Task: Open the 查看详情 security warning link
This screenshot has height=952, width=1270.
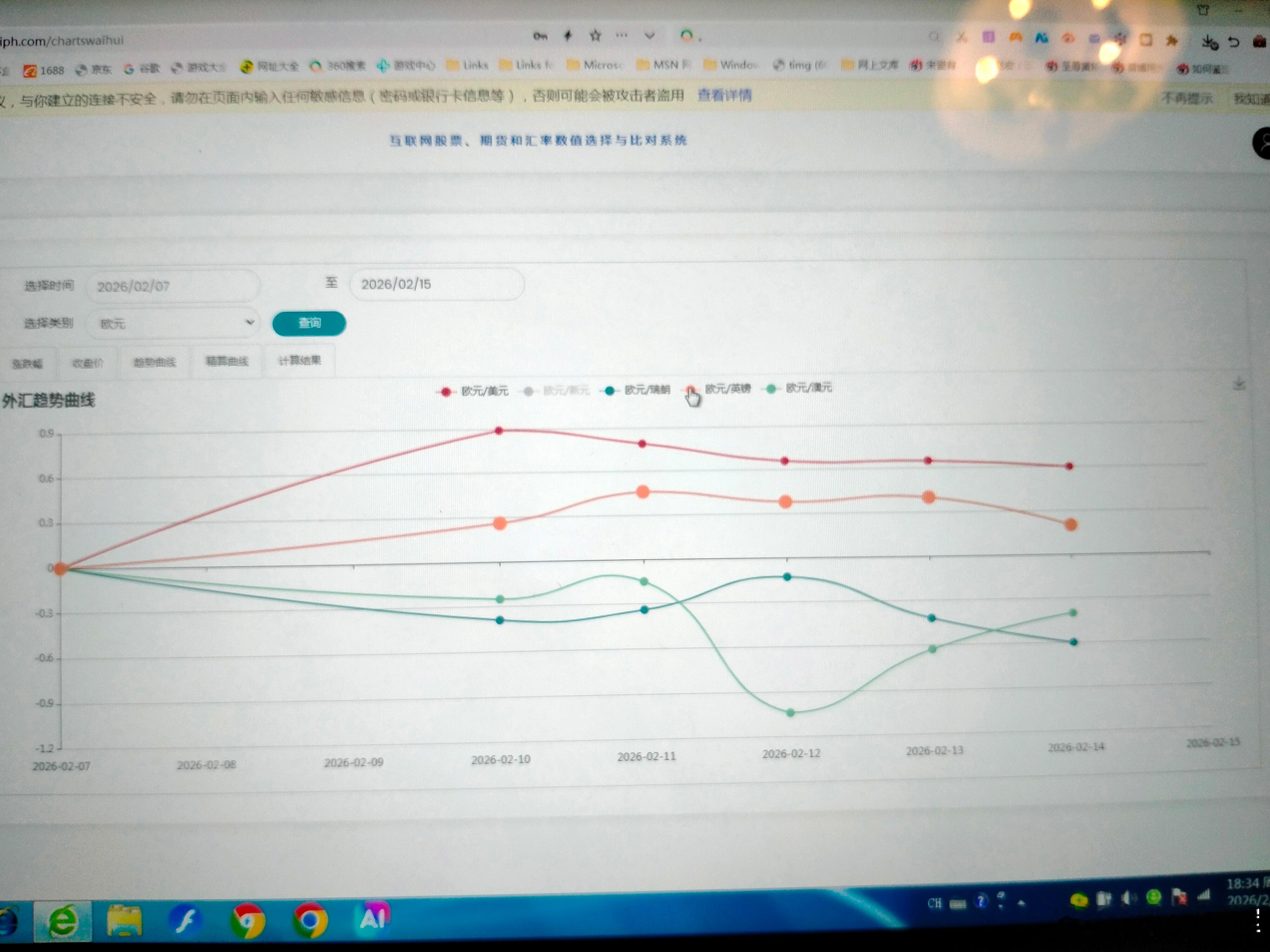Action: (724, 95)
